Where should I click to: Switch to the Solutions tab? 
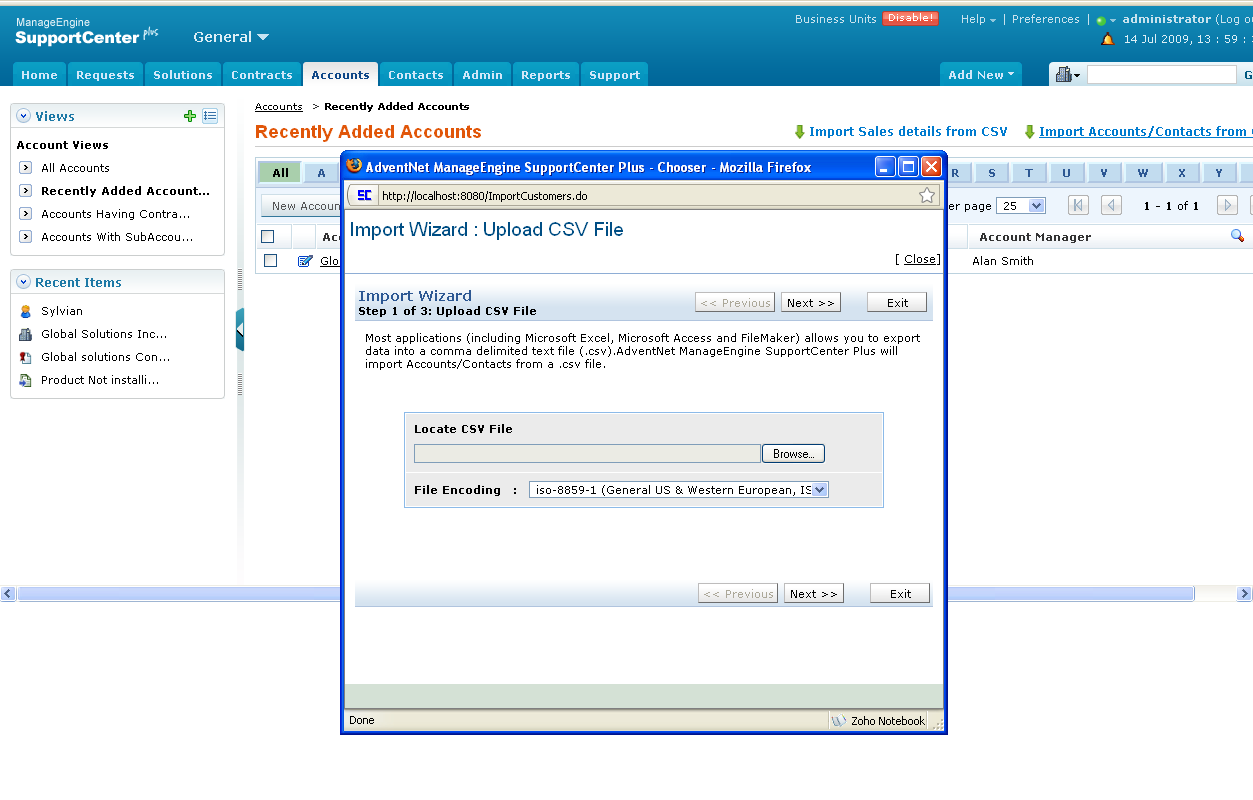pos(183,75)
